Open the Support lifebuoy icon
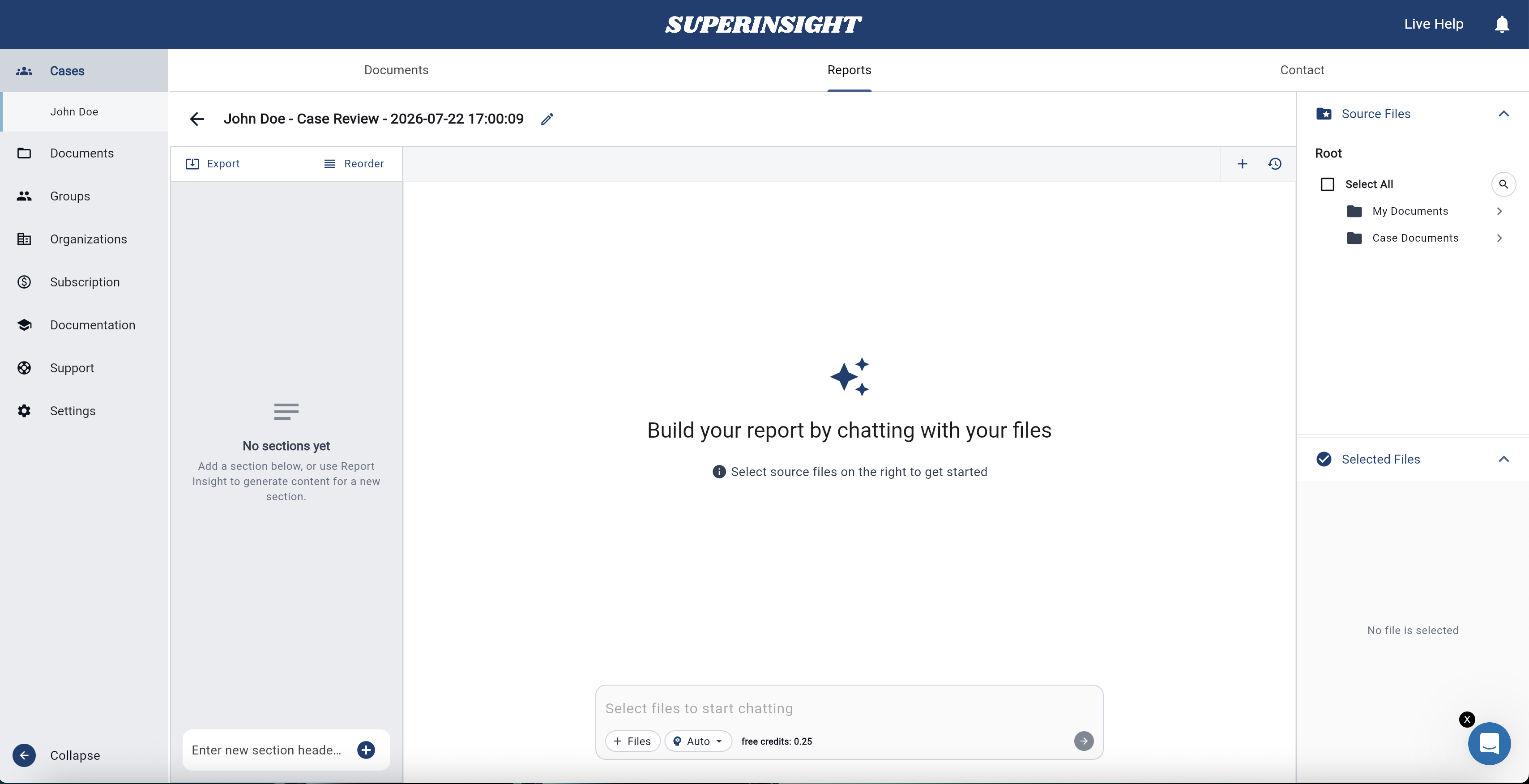The image size is (1529, 784). pyautogui.click(x=24, y=368)
